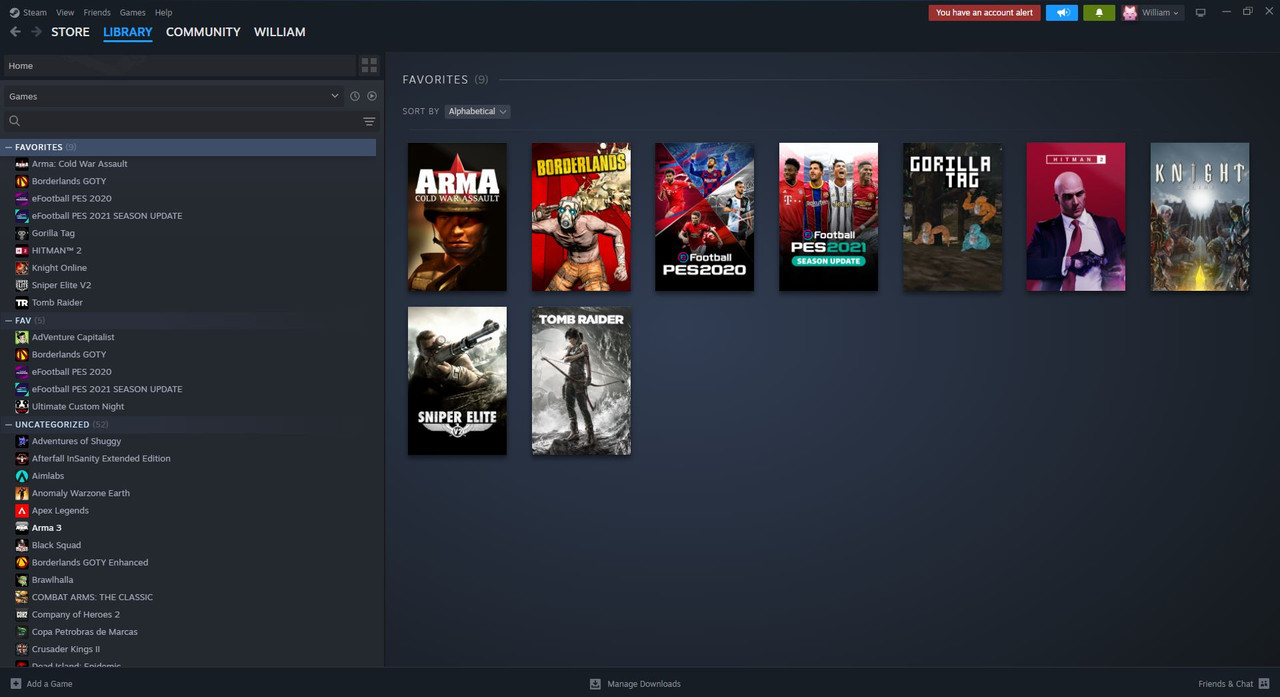This screenshot has width=1280, height=697.
Task: Click AdVenture Capitalist list icon
Action: (x=22, y=337)
